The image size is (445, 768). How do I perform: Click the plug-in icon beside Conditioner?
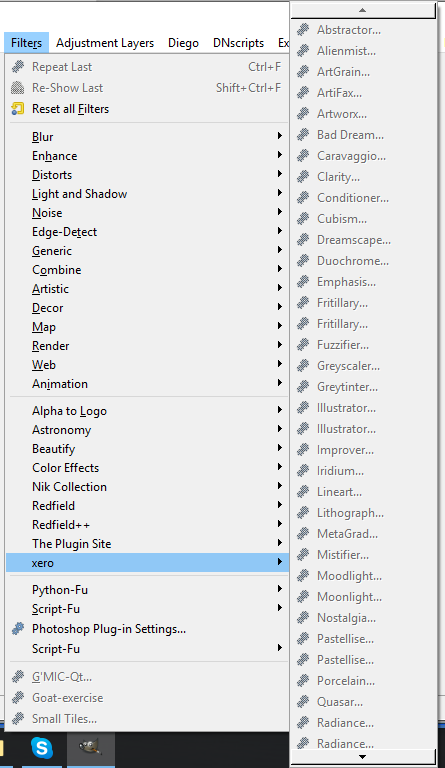coord(304,198)
